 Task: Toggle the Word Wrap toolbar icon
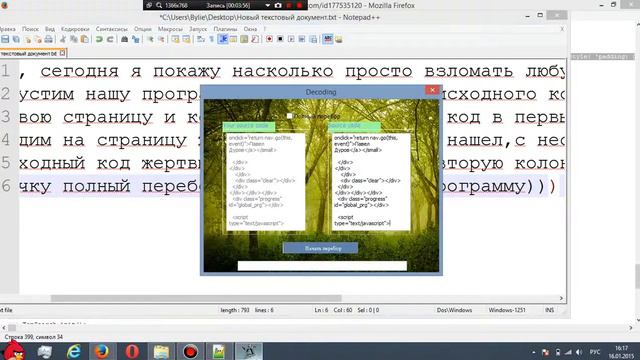[201, 39]
